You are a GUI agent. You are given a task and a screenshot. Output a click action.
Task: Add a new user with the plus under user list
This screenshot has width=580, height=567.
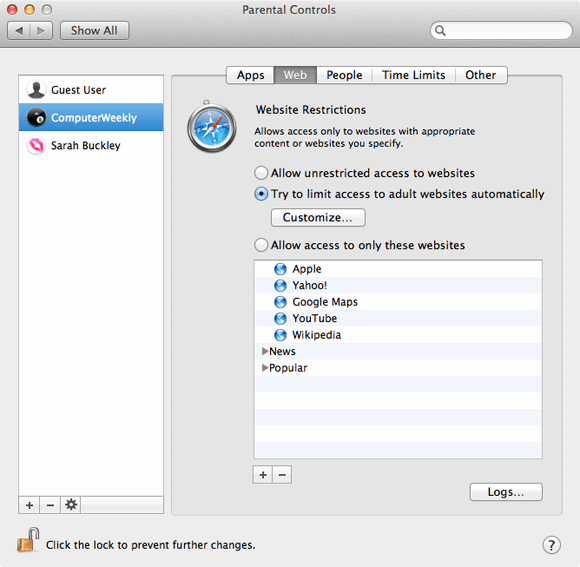tap(30, 504)
